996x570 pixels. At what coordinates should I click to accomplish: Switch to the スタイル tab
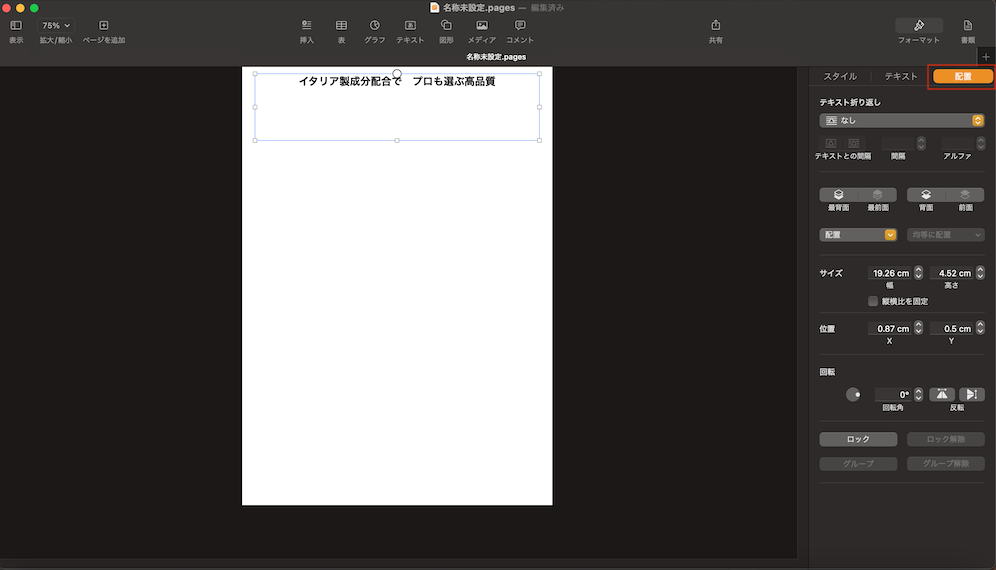840,76
